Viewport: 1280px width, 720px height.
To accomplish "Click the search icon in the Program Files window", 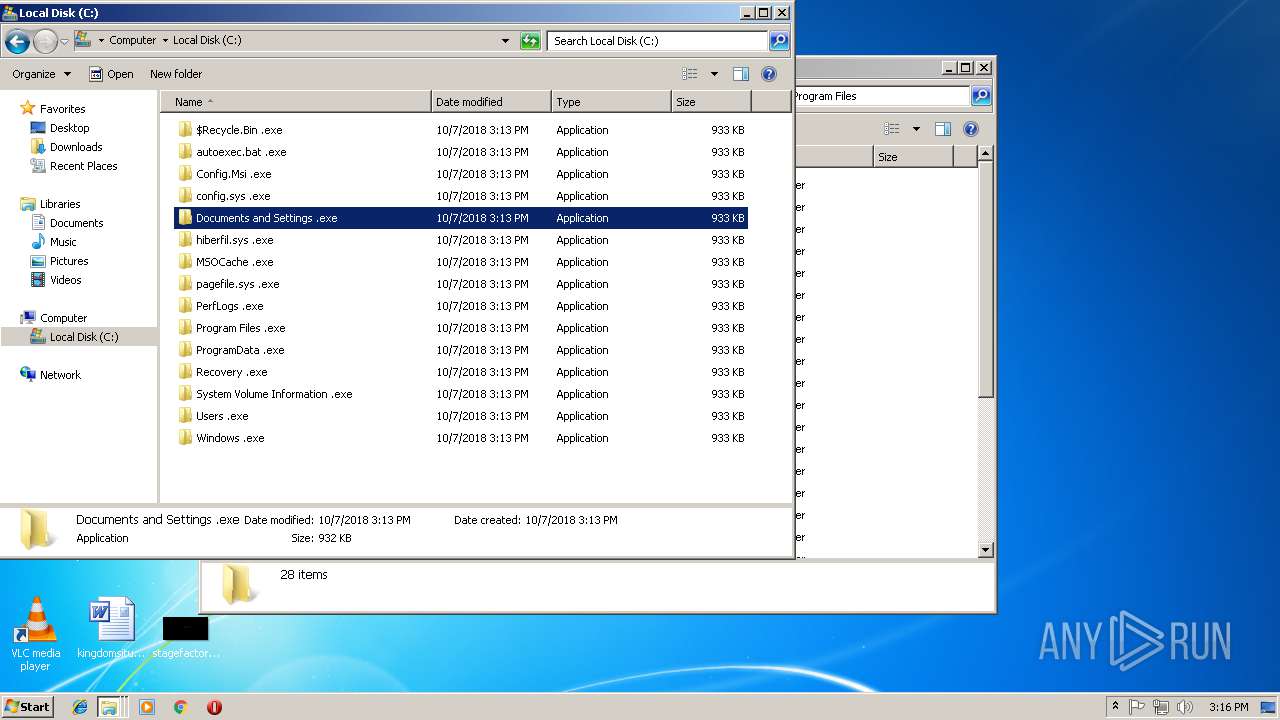I will click(x=981, y=96).
